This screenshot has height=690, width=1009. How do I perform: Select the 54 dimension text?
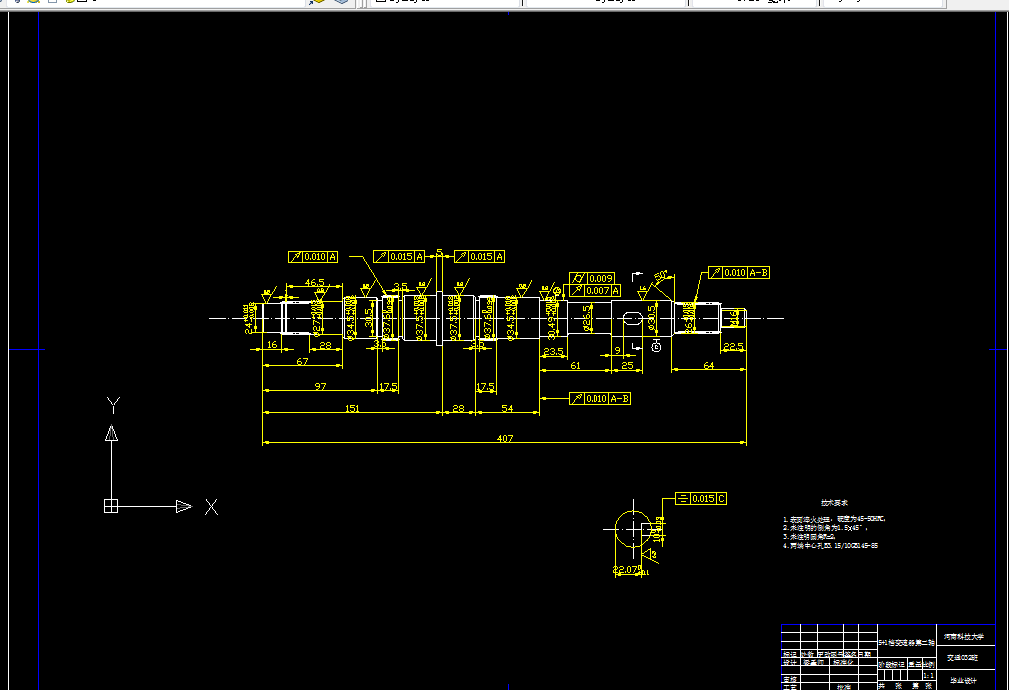click(x=507, y=408)
